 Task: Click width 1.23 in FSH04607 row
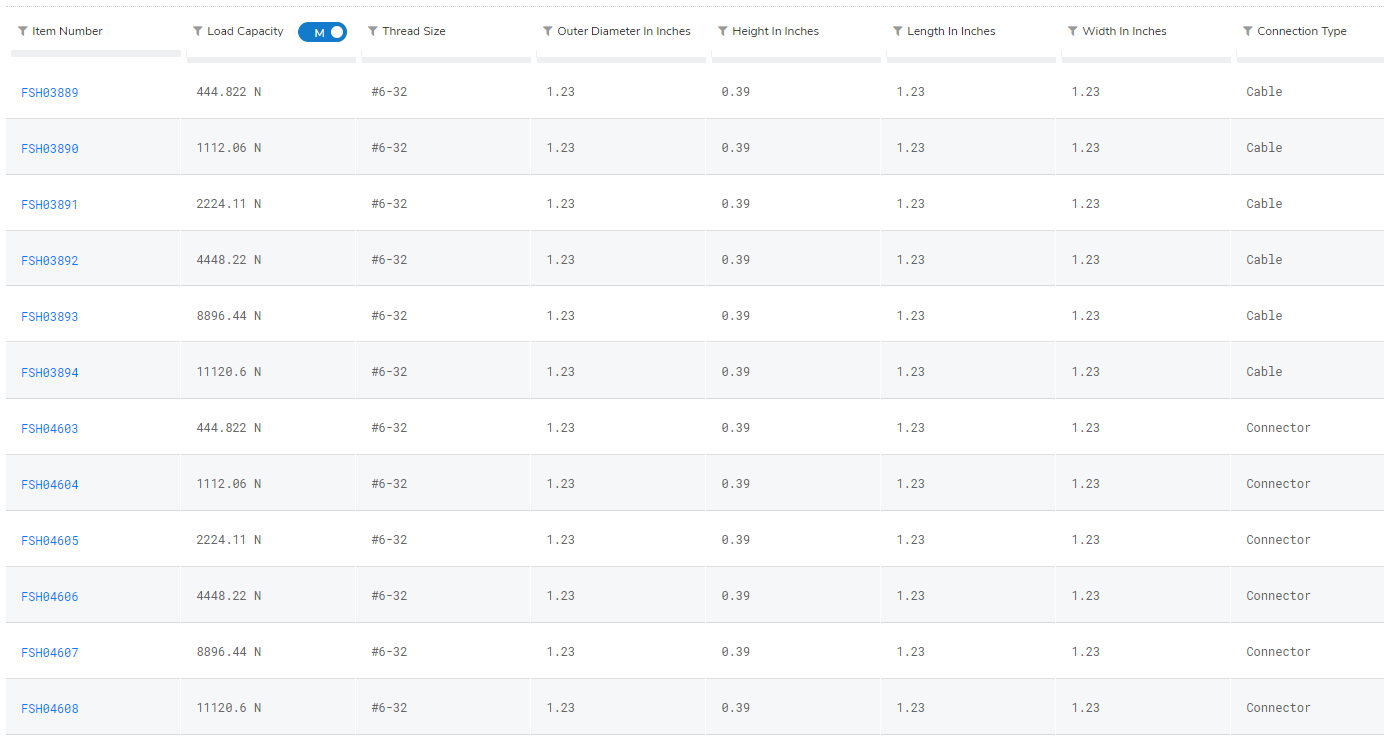pos(1086,652)
